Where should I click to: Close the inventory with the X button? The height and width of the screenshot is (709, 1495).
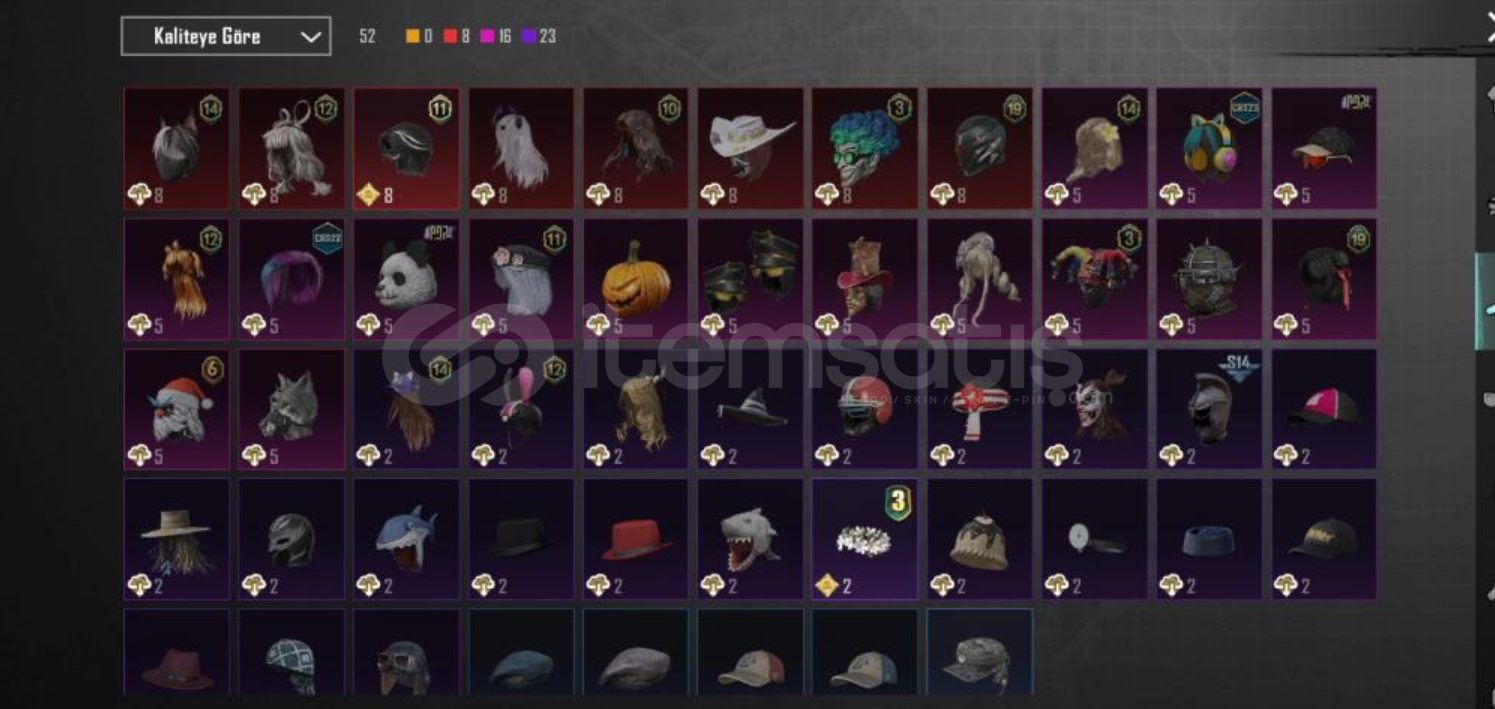click(1490, 30)
